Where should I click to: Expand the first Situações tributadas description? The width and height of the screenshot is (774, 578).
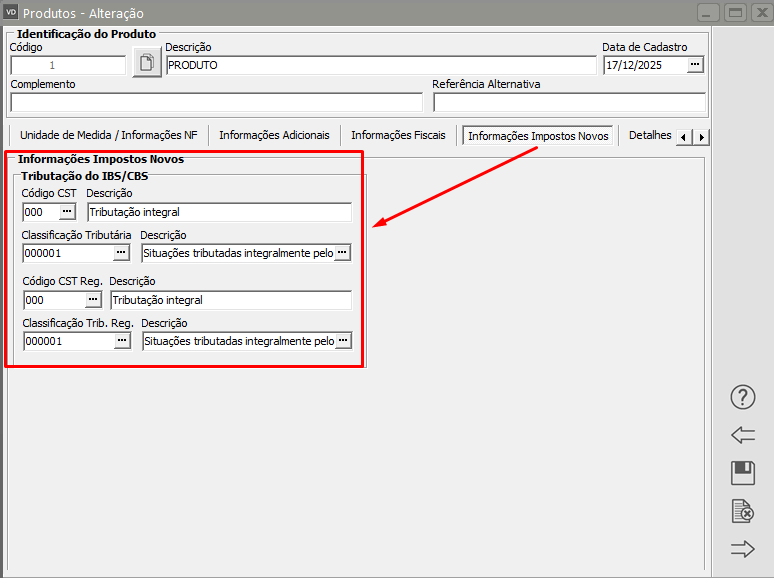[342, 253]
